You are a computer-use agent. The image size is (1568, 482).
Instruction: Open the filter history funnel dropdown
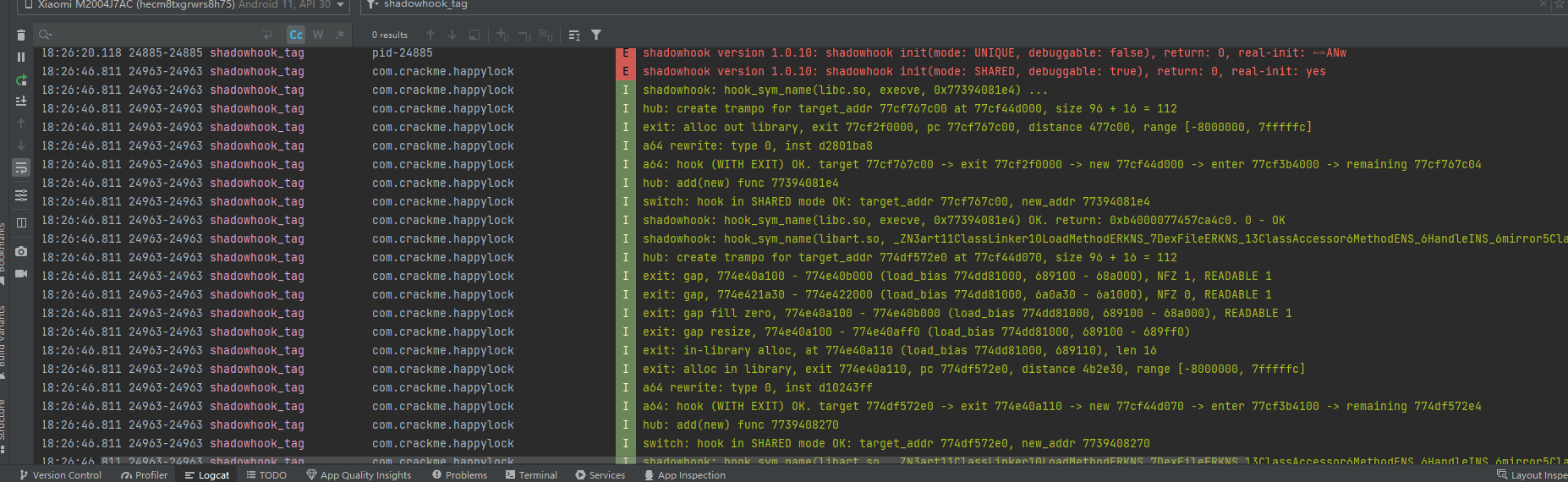371,5
